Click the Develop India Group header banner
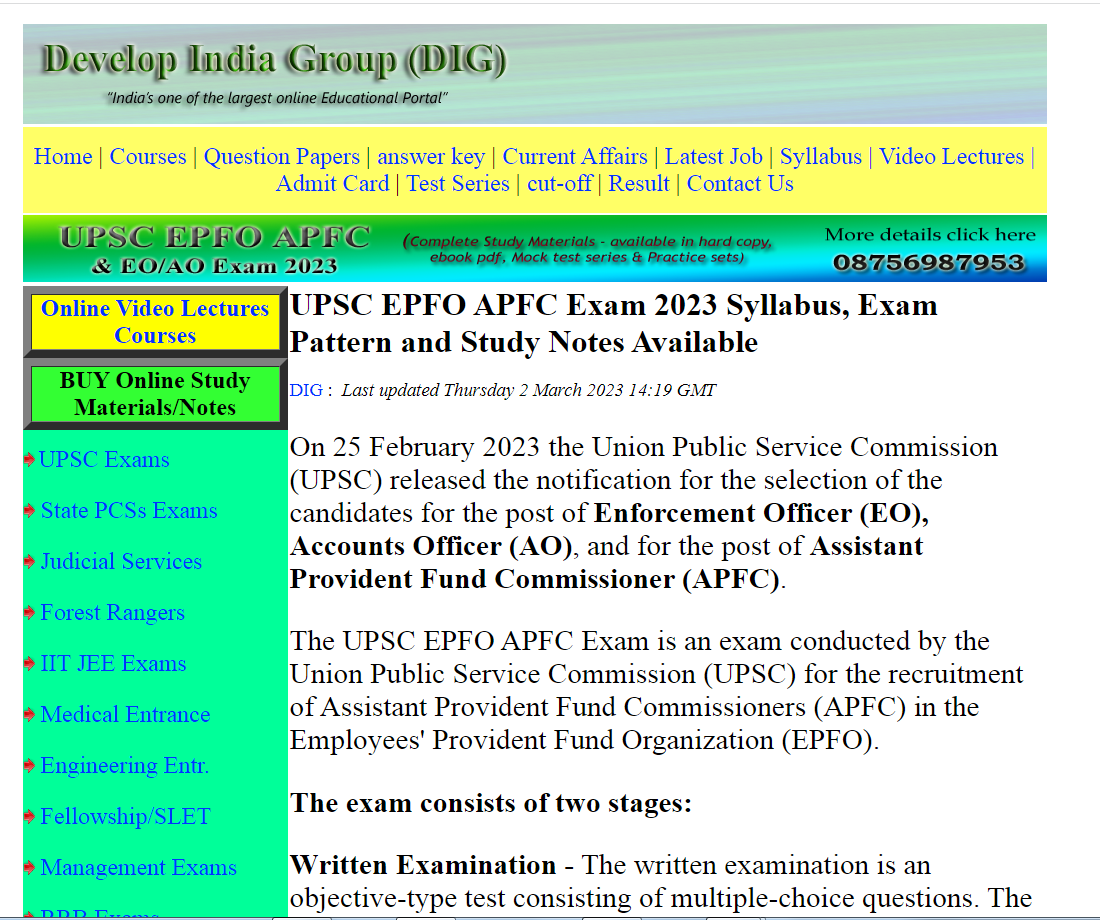The width and height of the screenshot is (1100, 920). click(x=535, y=74)
